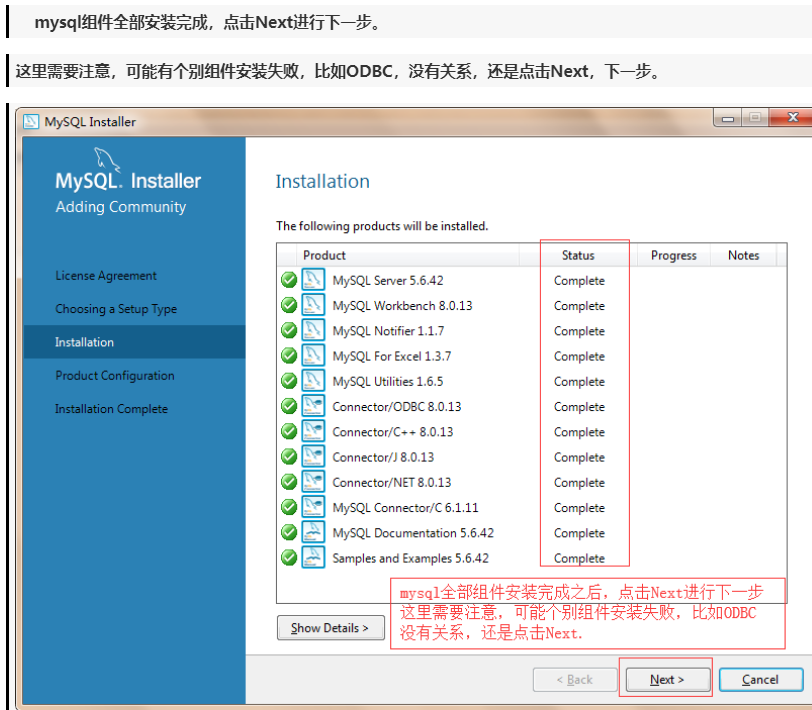Select the Connector/NET 8.0.13 row text

[392, 483]
